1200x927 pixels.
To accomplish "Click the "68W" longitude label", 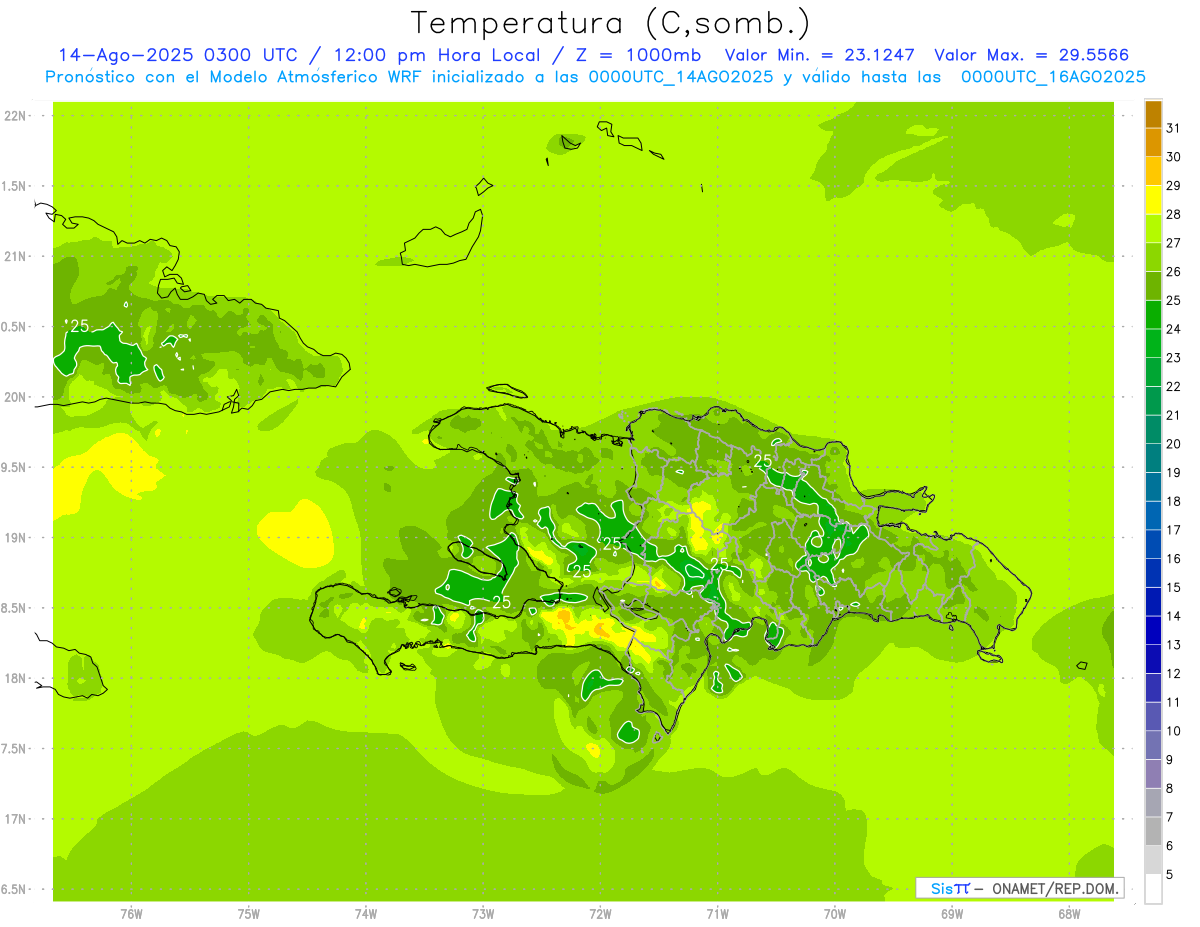I will [1069, 913].
